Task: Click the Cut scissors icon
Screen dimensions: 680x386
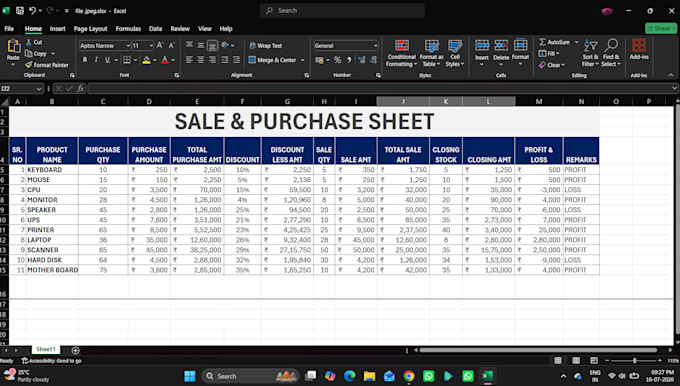Action: [x=29, y=42]
